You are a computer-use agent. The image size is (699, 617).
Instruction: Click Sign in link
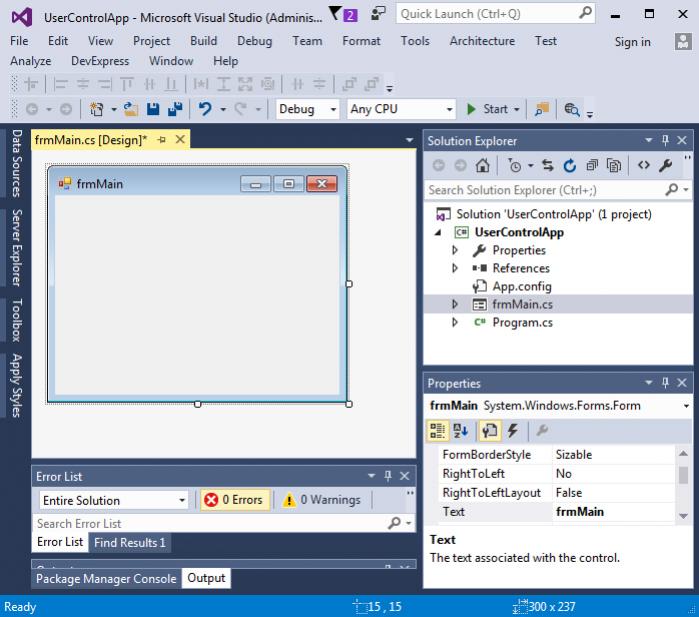point(633,41)
